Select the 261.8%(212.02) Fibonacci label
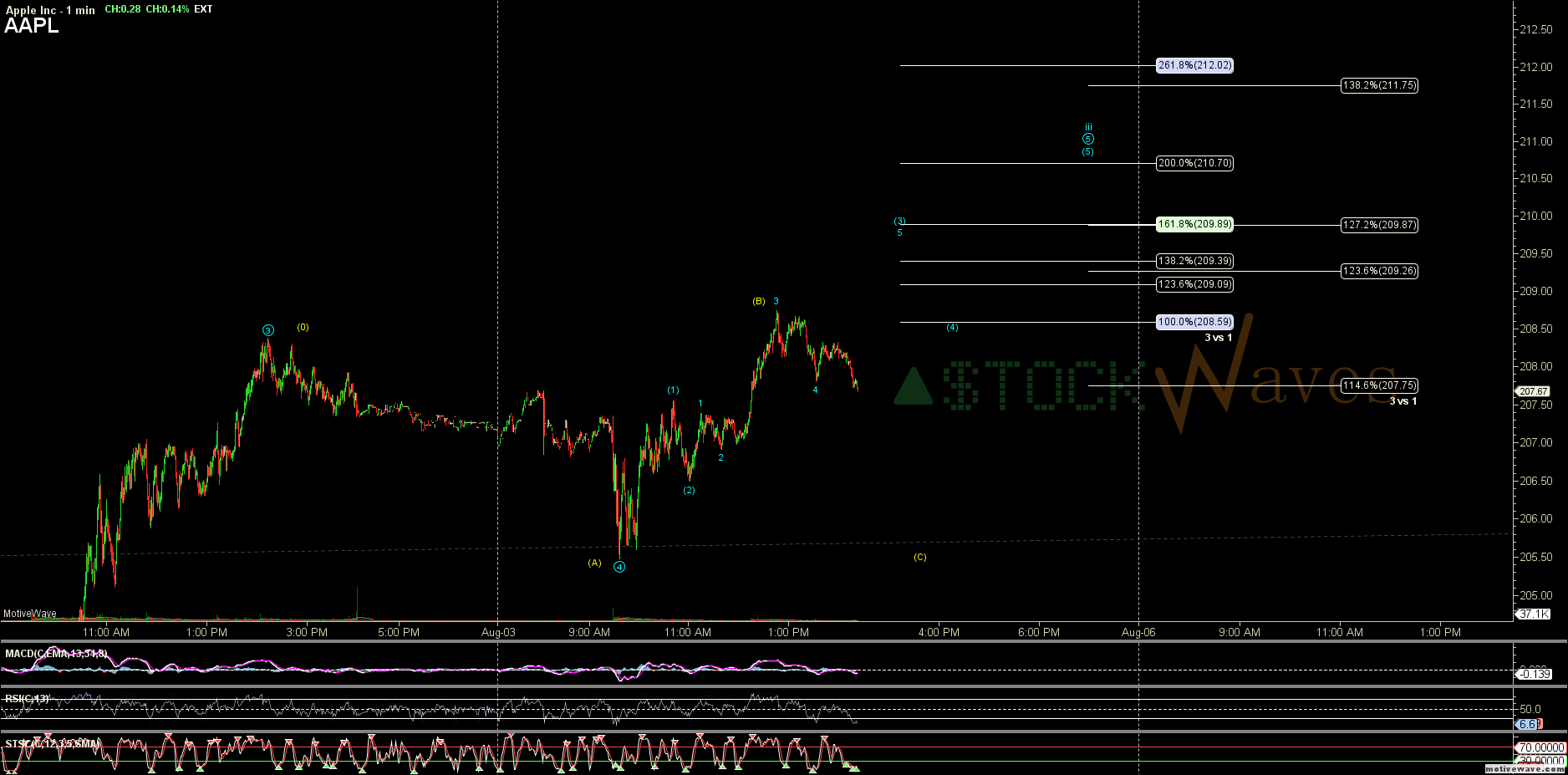The height and width of the screenshot is (775, 1568). [1194, 65]
